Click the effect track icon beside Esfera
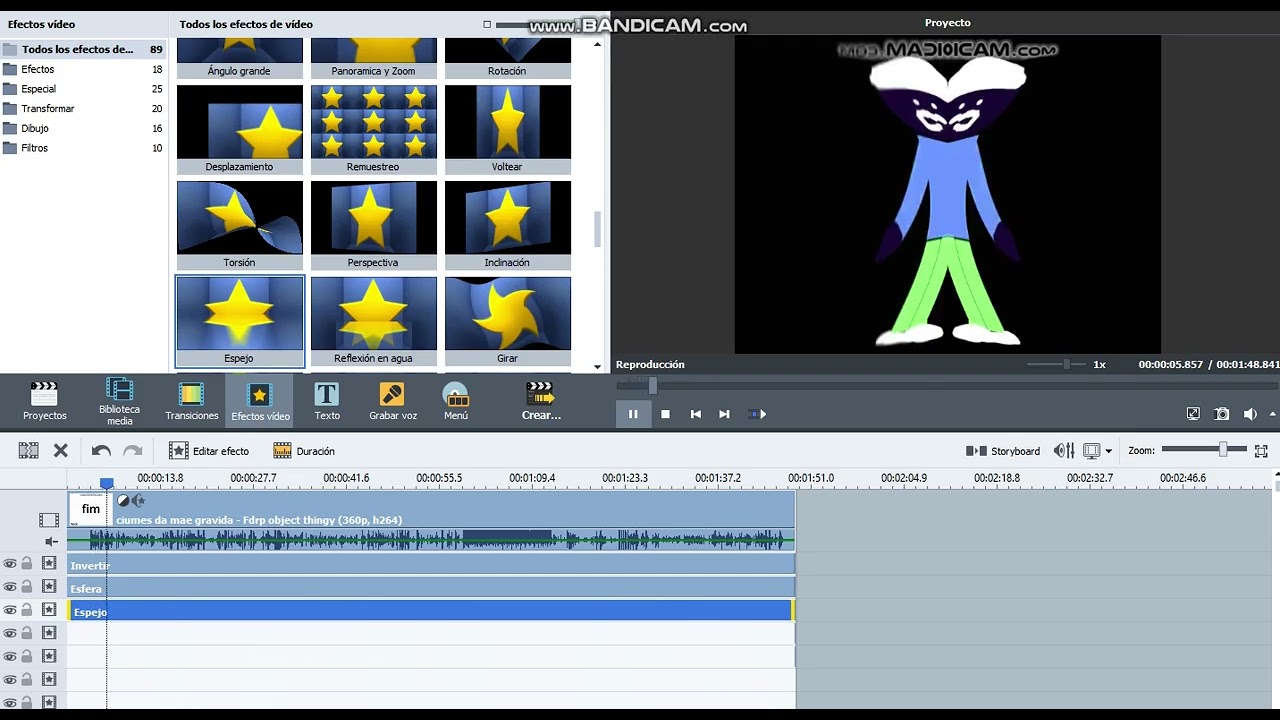Screen dimensions: 1280x720 48,587
